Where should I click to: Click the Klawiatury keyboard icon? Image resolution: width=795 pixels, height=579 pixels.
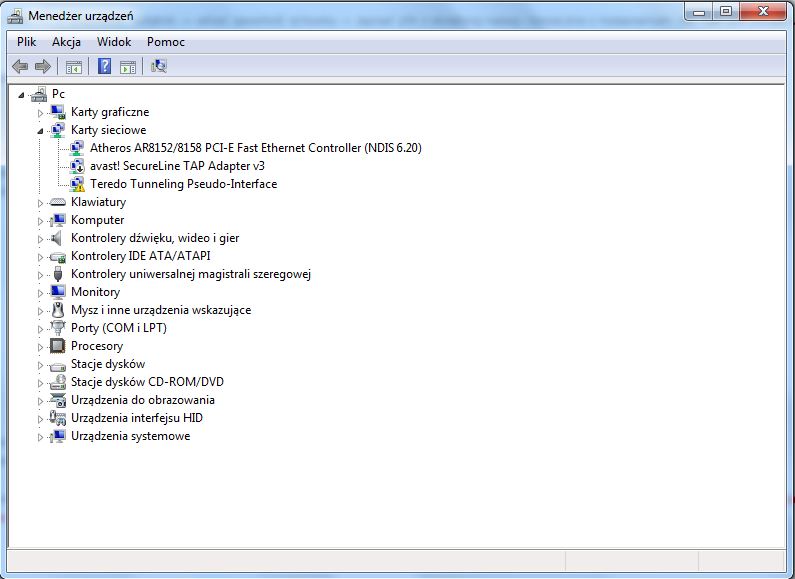[58, 202]
